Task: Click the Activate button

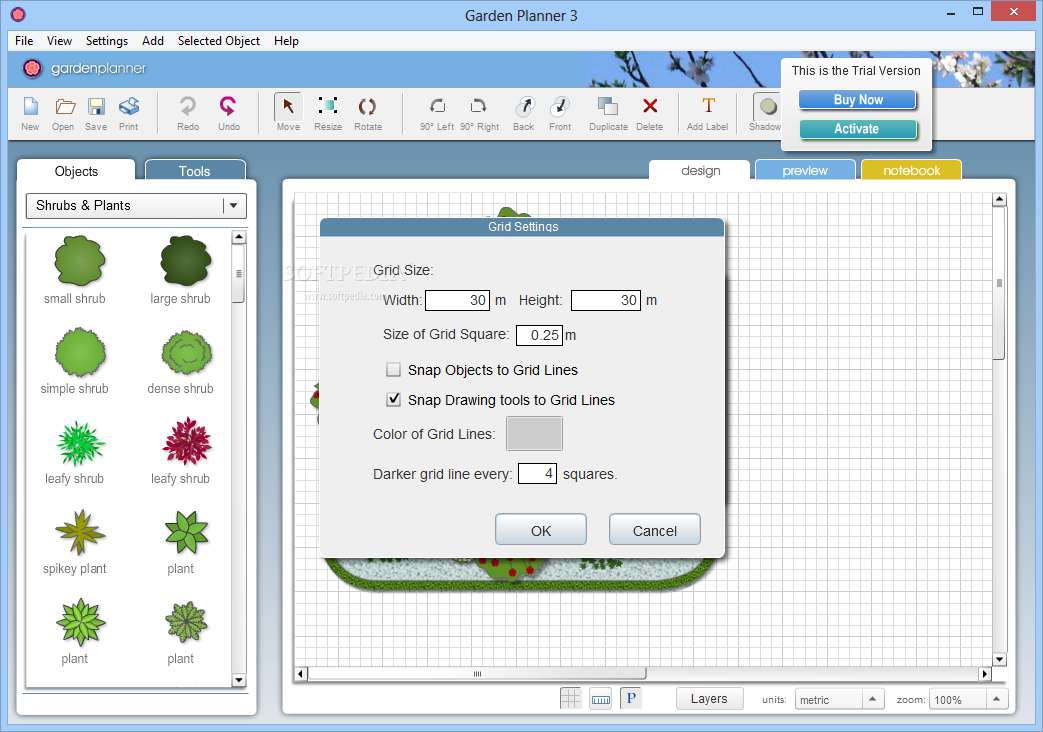Action: pos(858,129)
